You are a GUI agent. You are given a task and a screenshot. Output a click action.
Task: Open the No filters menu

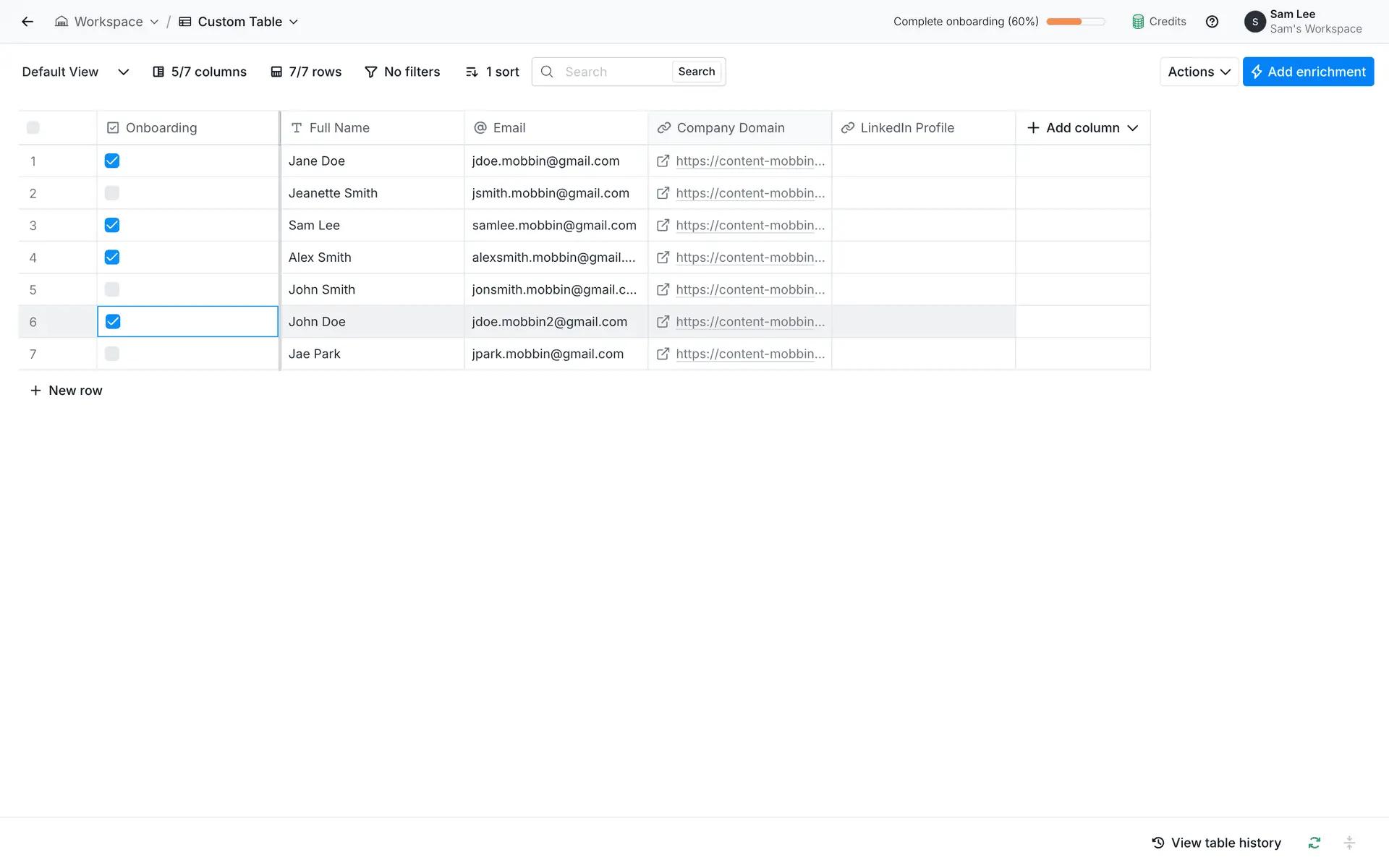(402, 72)
